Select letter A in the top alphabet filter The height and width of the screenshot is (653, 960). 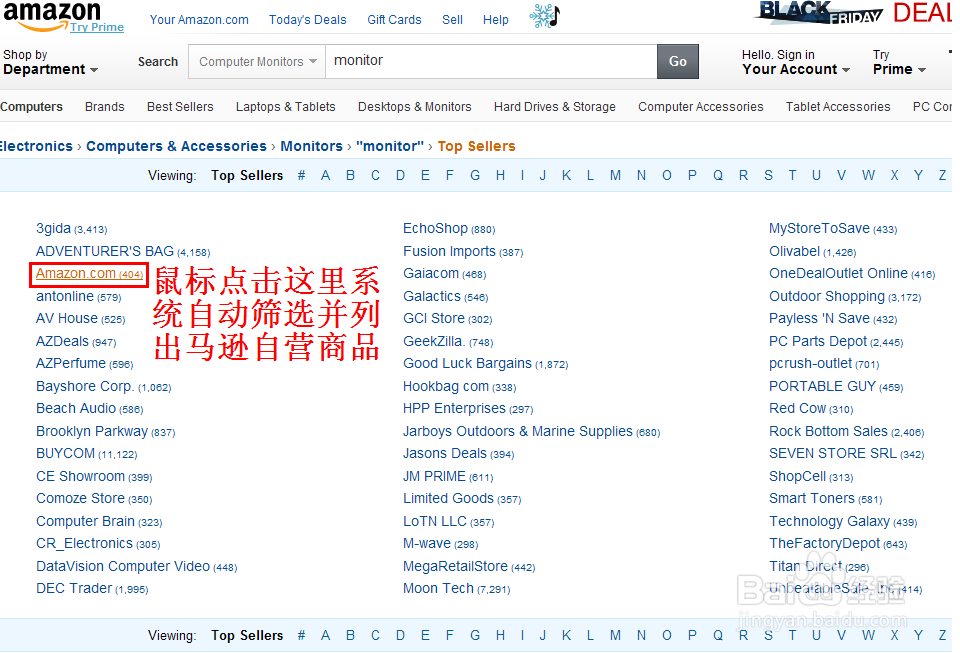(325, 176)
